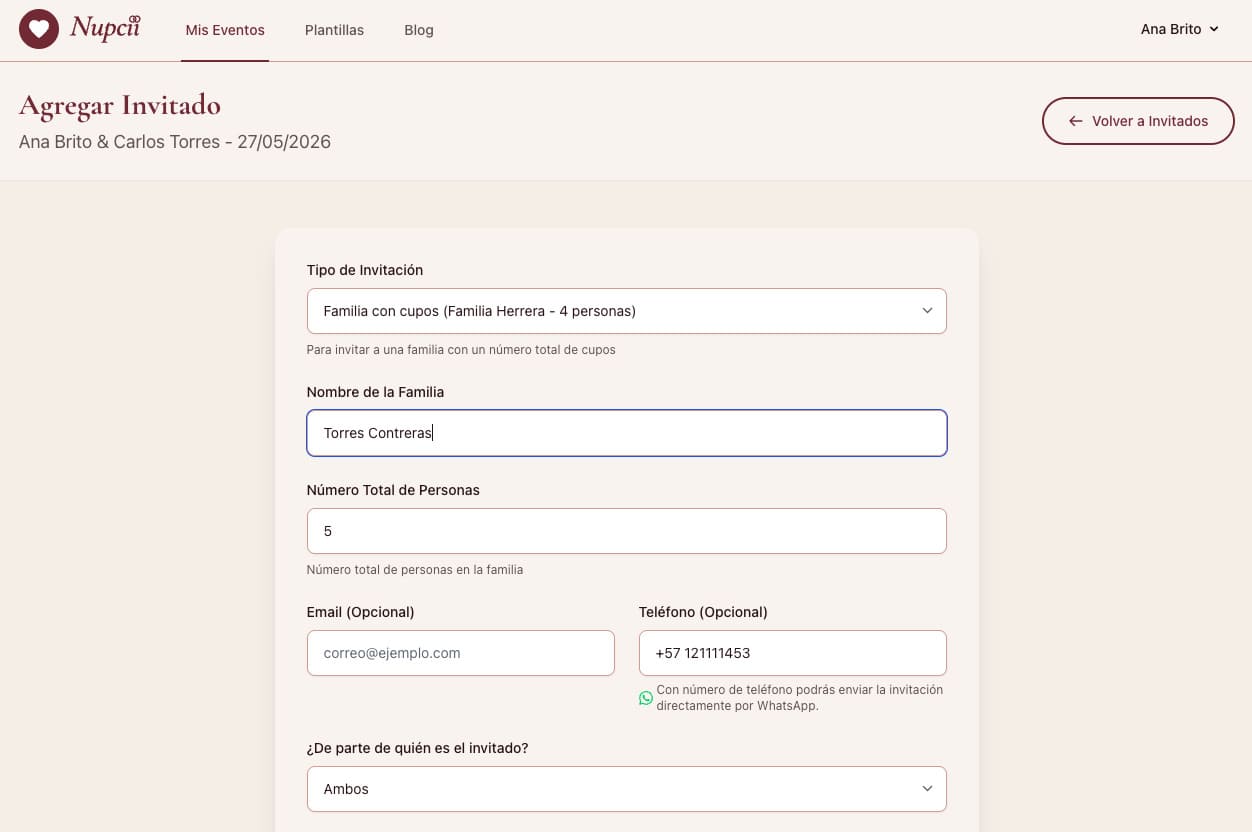1252x832 pixels.
Task: Click the Nupcii heart logo icon
Action: pos(39,29)
